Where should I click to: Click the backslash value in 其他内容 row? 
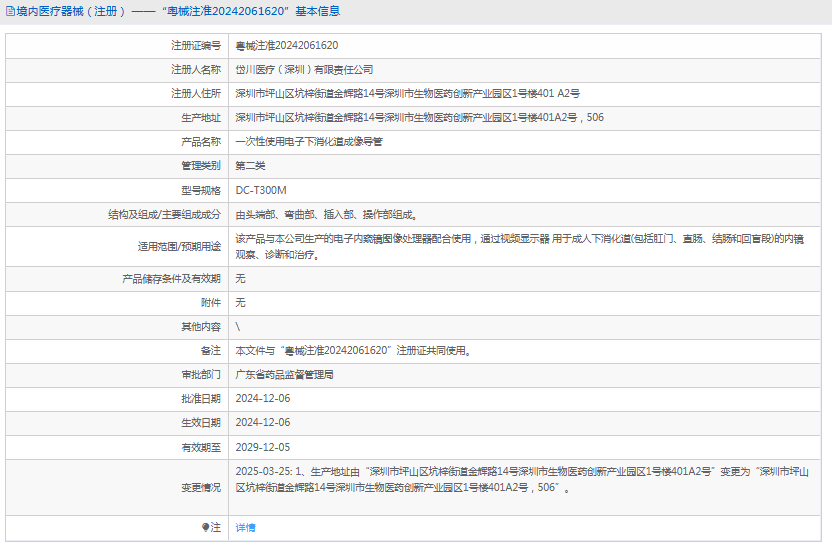pos(238,327)
